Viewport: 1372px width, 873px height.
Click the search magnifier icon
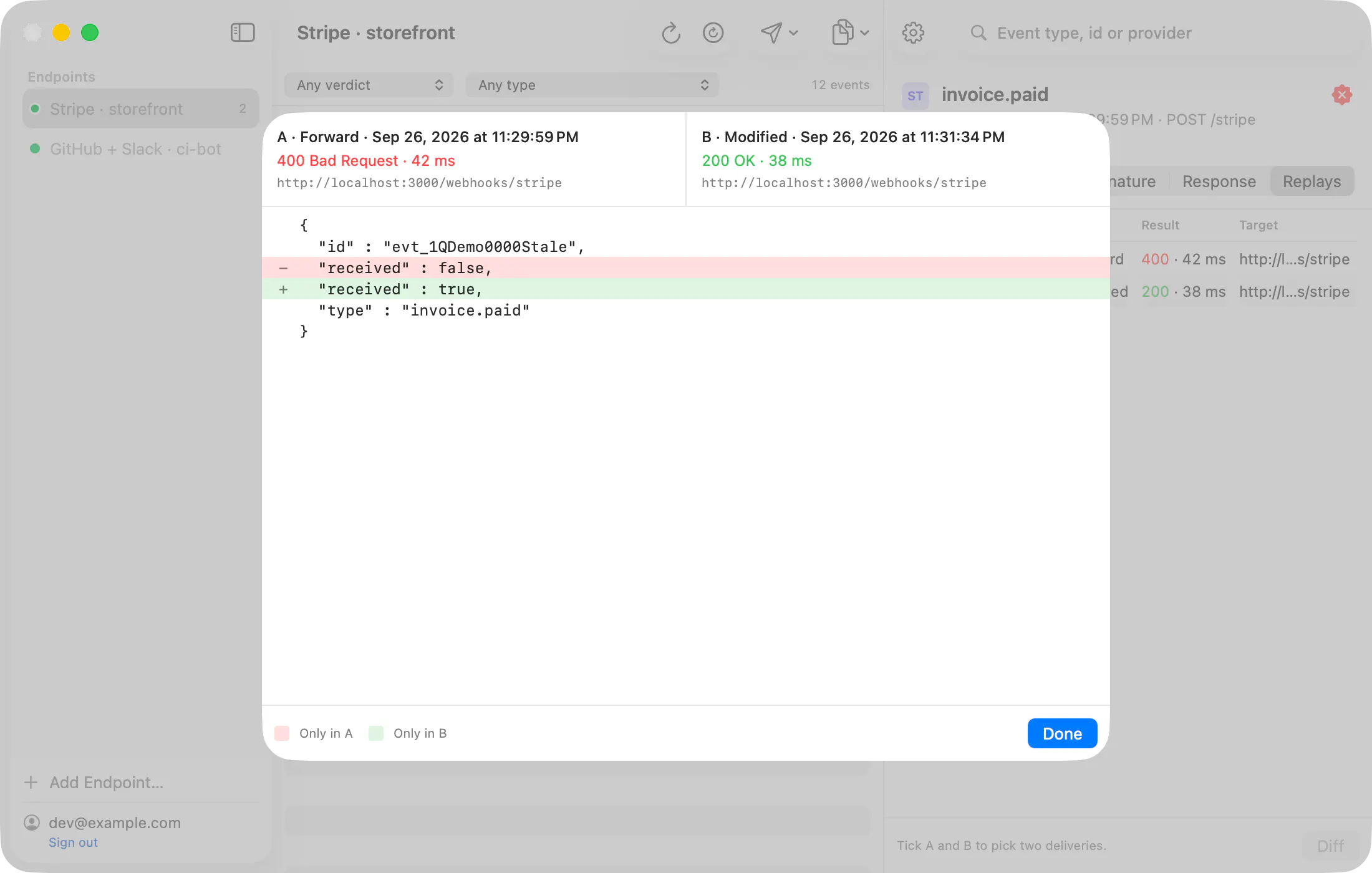978,32
